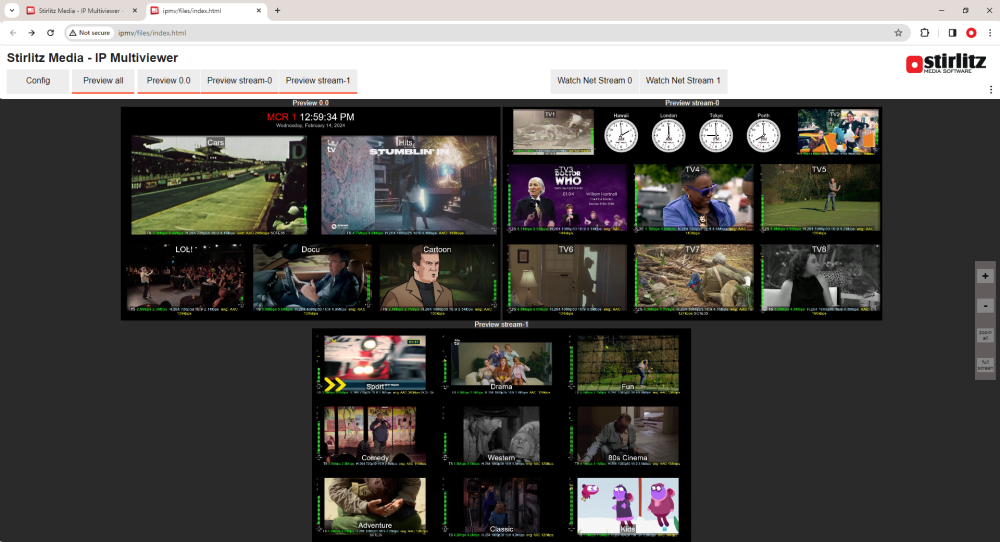The width and height of the screenshot is (1000, 542).
Task: Select the Preview stream-0 tab
Action: (x=239, y=81)
